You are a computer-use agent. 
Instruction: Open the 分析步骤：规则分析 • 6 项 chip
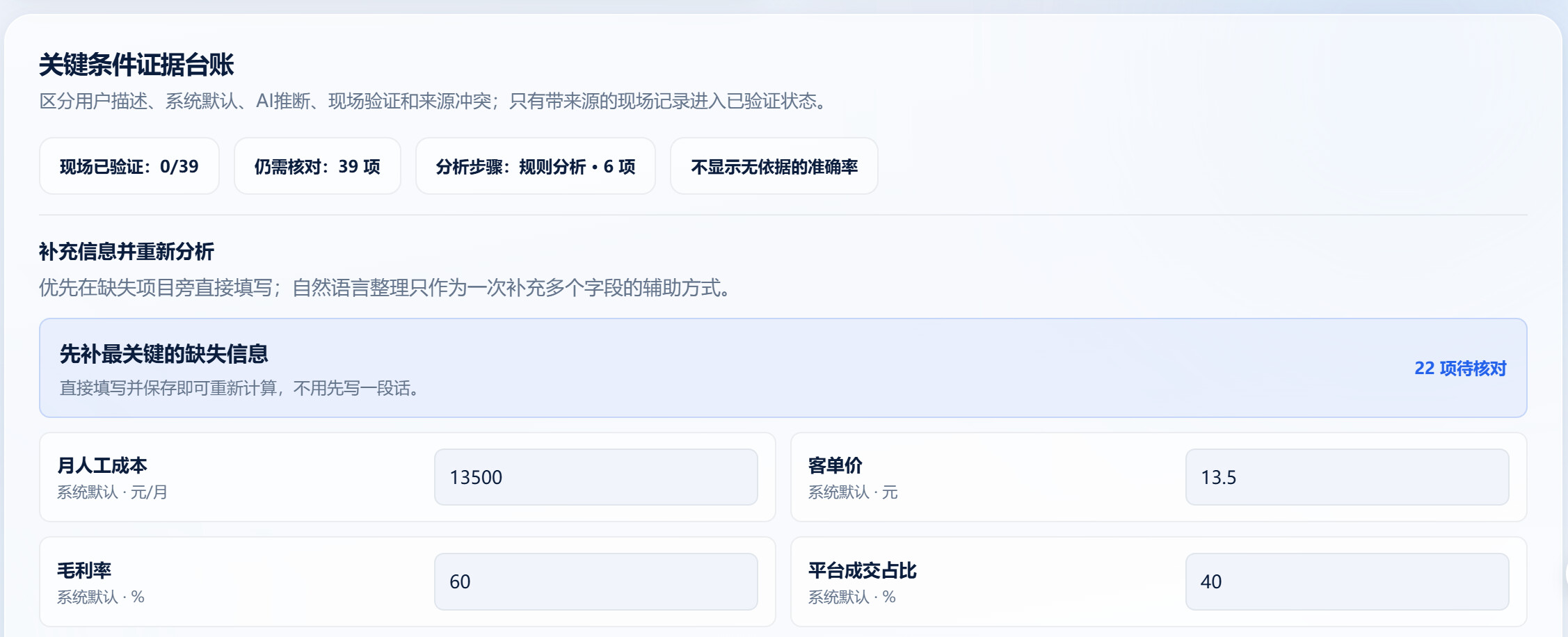[536, 166]
